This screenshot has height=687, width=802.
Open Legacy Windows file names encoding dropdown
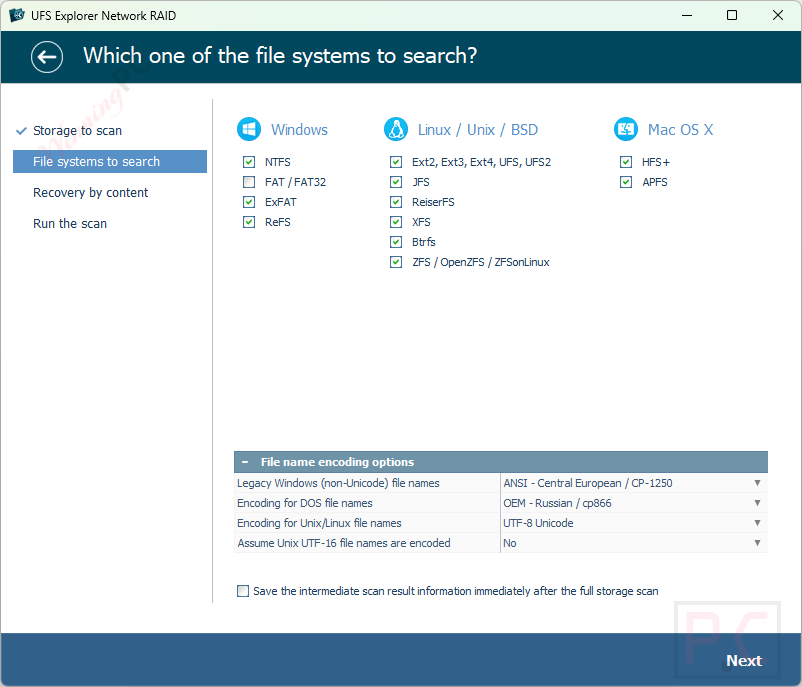coord(633,483)
